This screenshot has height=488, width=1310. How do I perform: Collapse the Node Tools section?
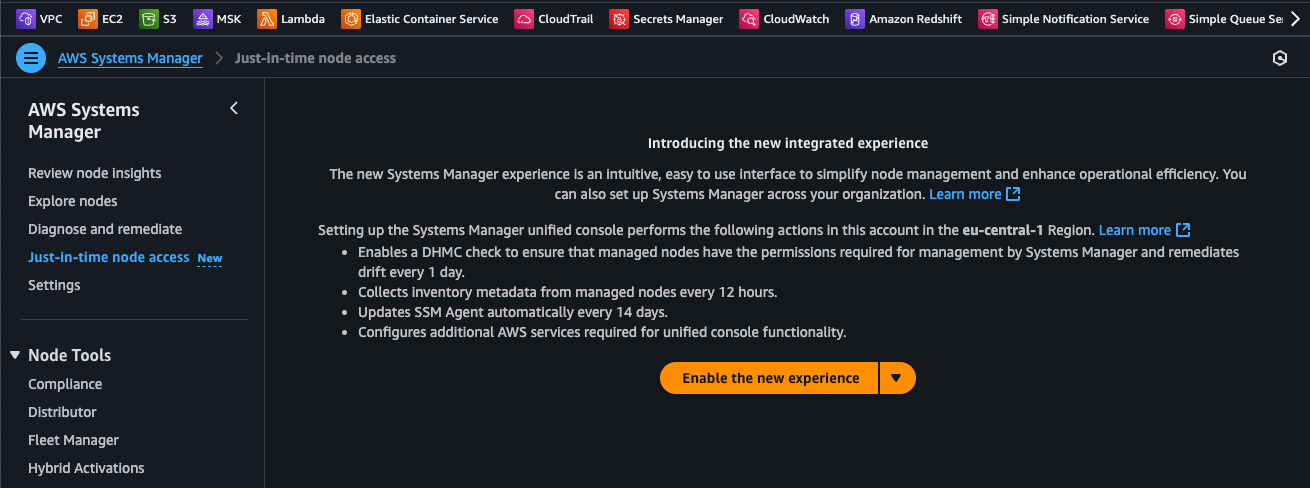point(15,355)
